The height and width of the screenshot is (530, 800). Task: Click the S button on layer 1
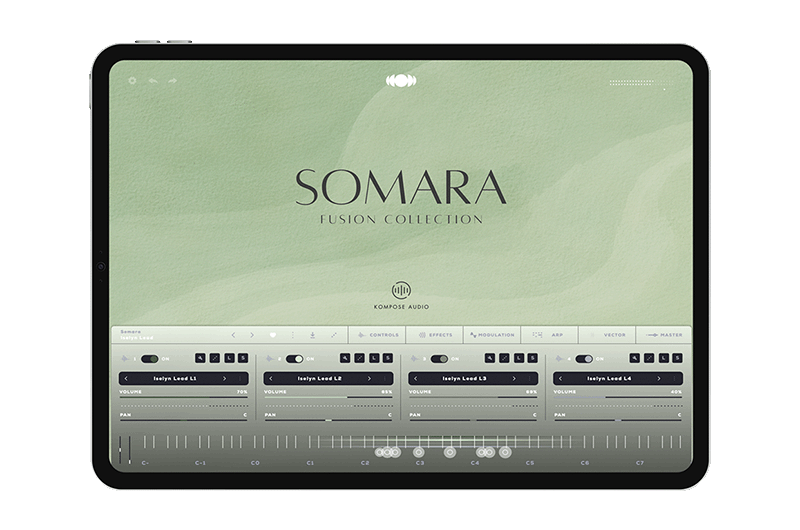[243, 358]
